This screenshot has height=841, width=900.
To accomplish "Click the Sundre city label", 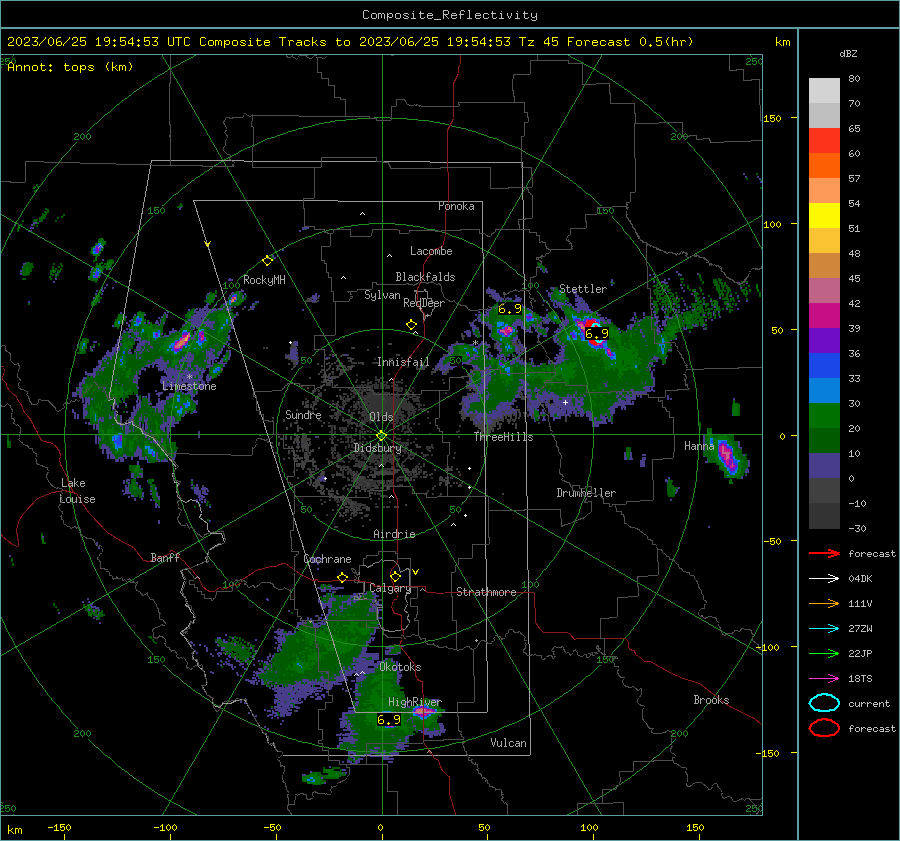I will tap(303, 415).
